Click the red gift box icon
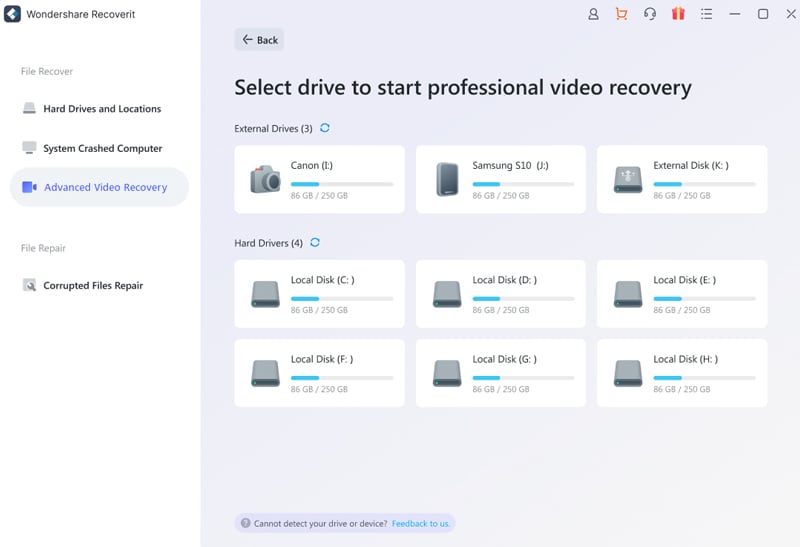 pos(678,13)
